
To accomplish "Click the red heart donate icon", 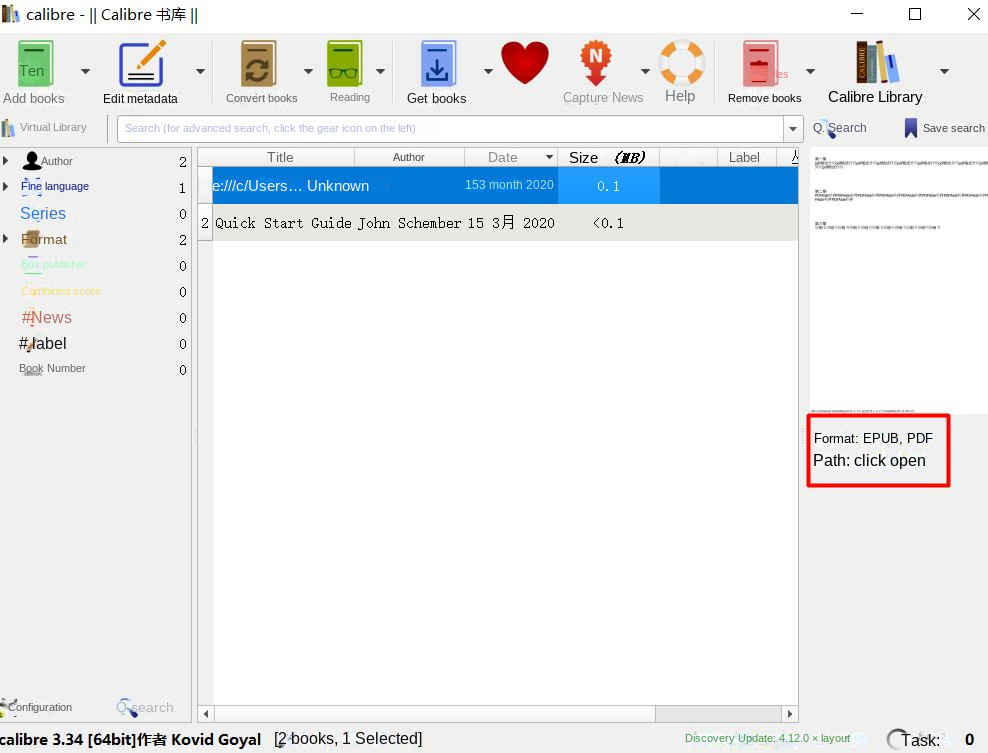I will (x=525, y=62).
